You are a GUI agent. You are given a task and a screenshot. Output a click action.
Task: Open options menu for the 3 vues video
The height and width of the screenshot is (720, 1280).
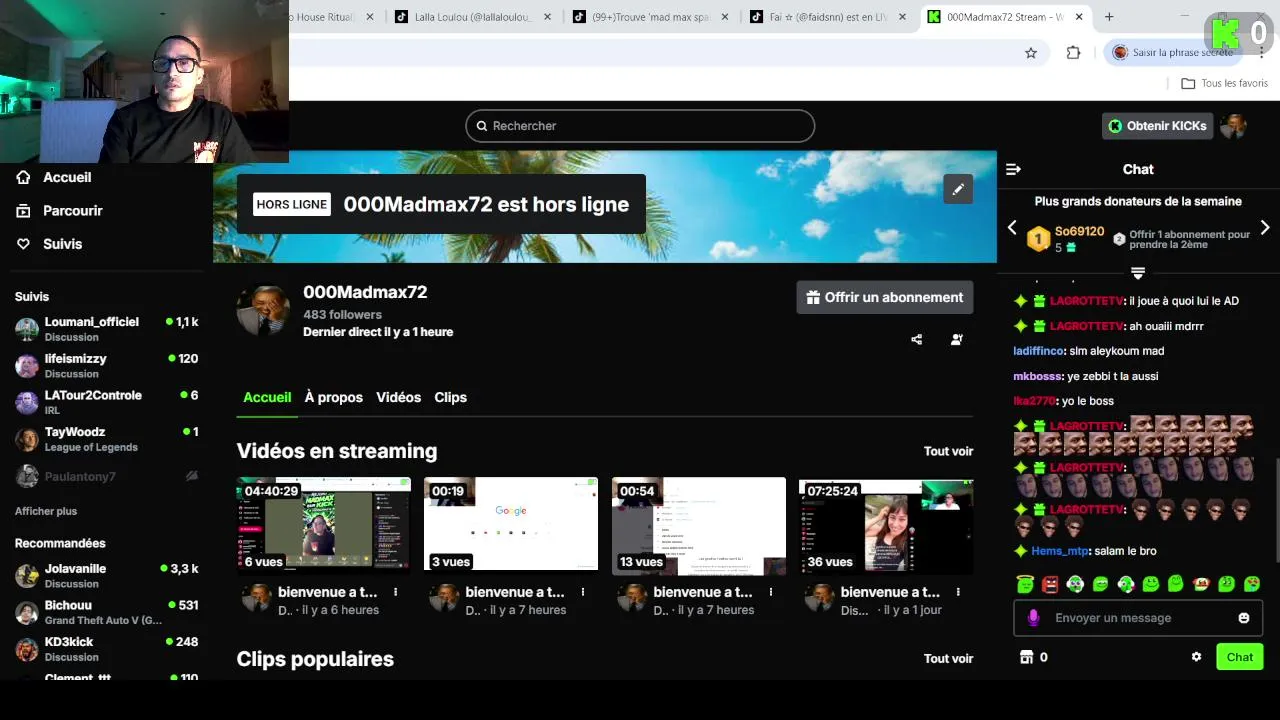tap(583, 592)
